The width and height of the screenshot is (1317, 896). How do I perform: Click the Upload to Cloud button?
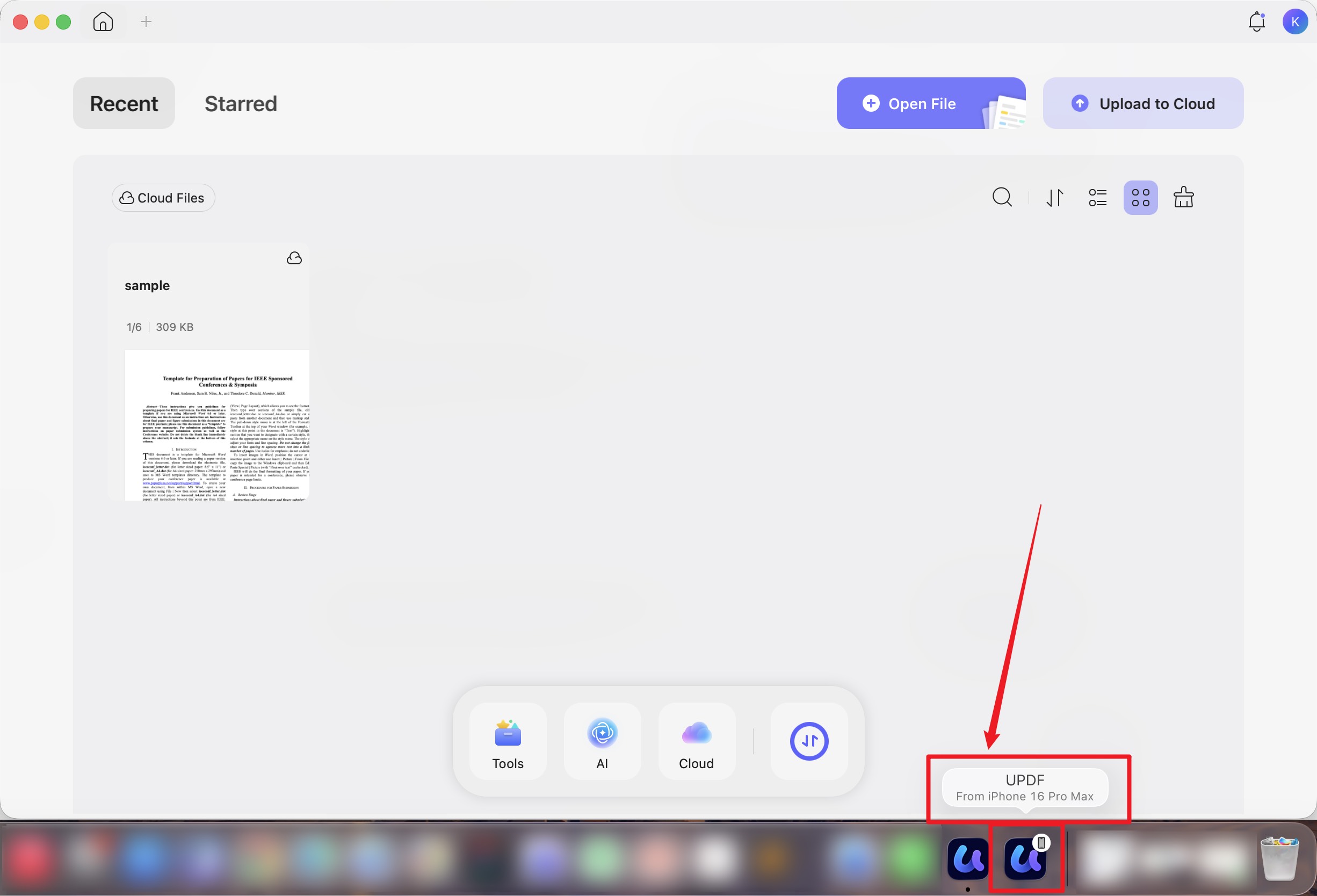(1144, 103)
